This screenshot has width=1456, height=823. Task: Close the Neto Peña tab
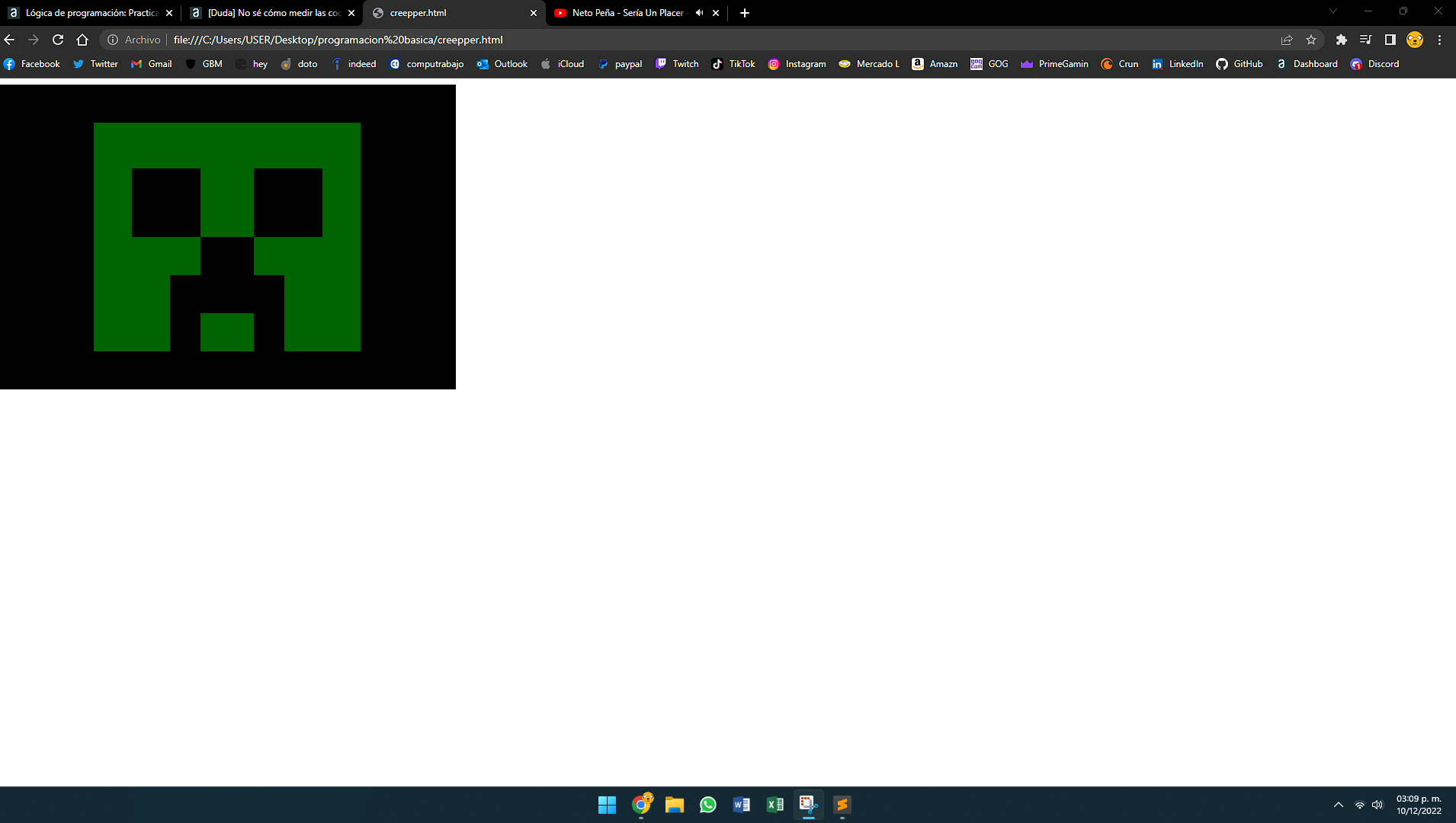[x=716, y=13]
